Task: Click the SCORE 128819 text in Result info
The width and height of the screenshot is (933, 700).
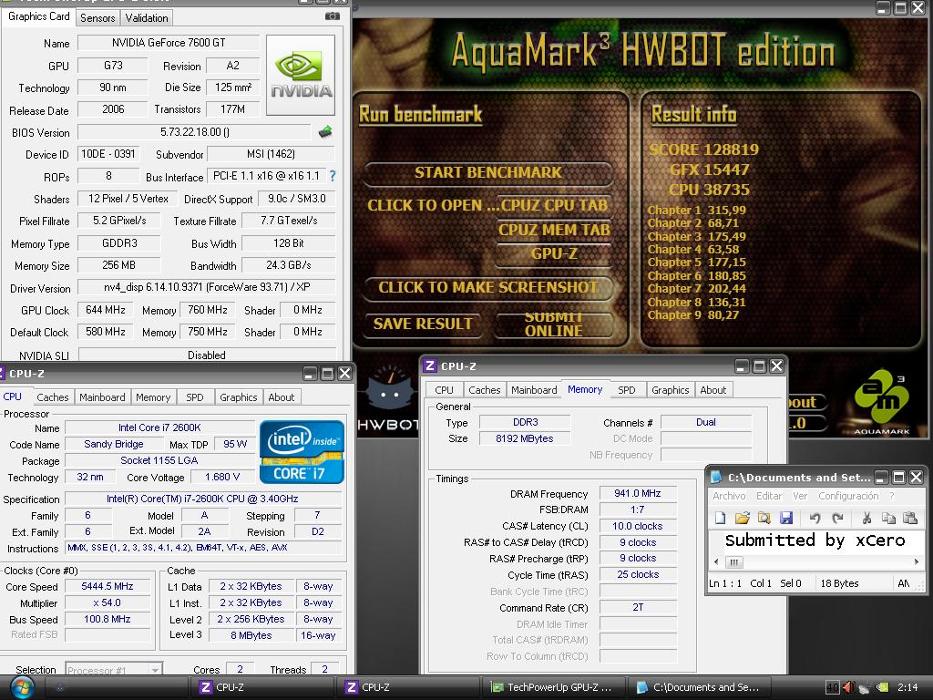Action: pyautogui.click(x=704, y=149)
